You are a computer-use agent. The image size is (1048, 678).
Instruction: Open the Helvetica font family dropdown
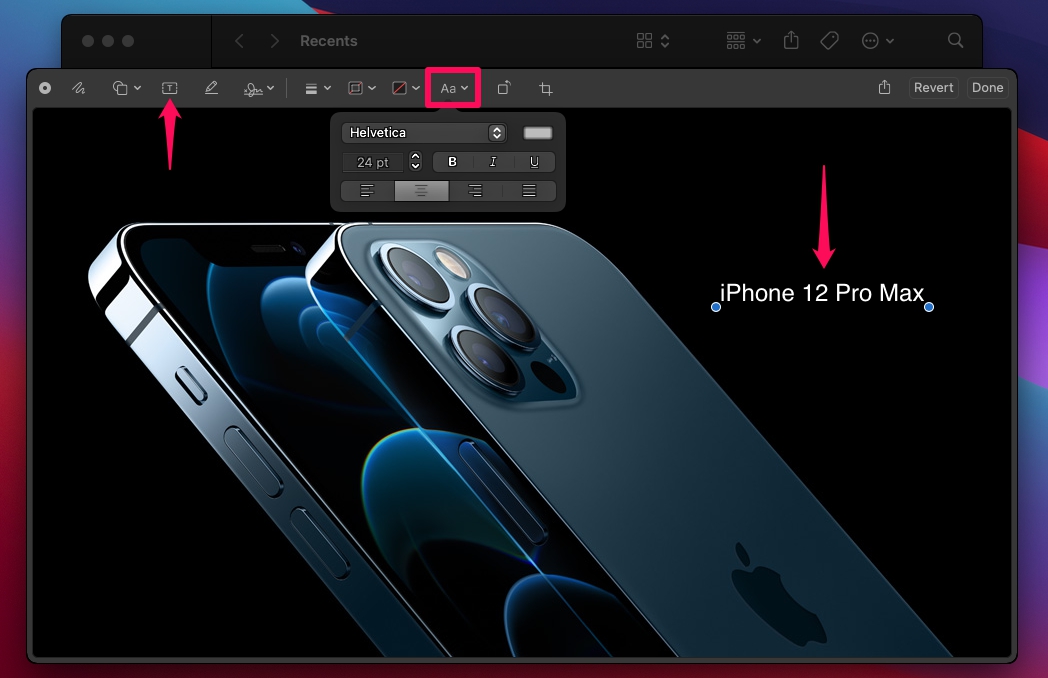coord(424,132)
